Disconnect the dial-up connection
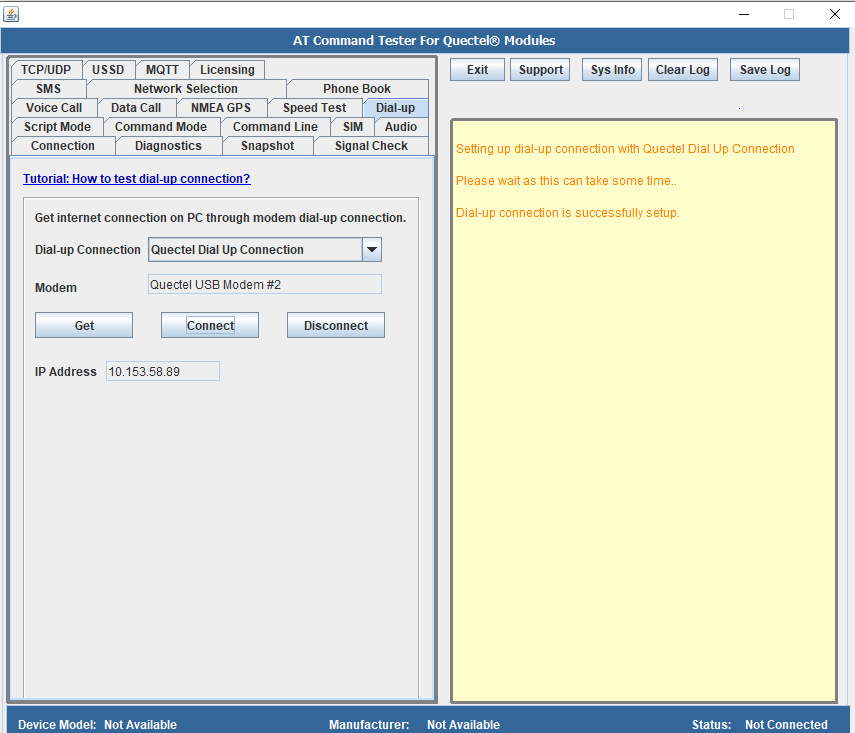855x733 pixels. click(336, 326)
